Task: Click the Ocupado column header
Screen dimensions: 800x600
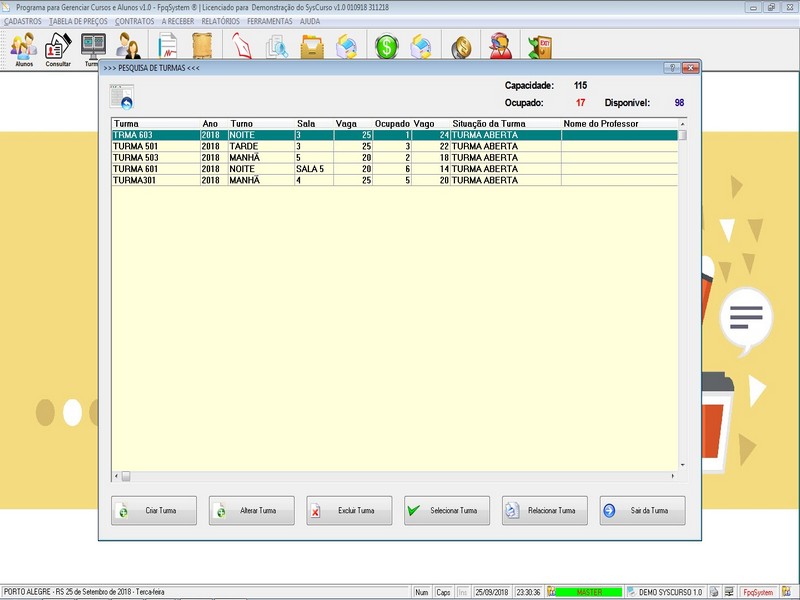Action: pos(392,123)
